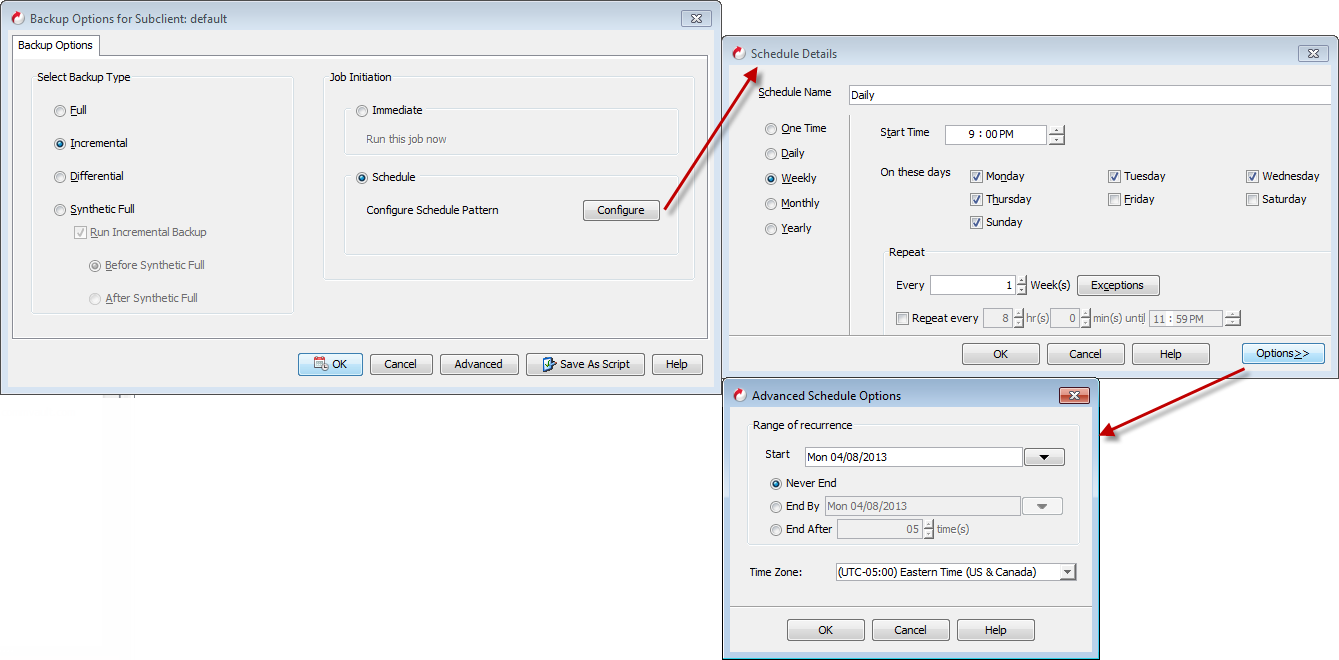This screenshot has width=1339, height=660.
Task: Open the Exceptions dialog
Action: 1117,285
